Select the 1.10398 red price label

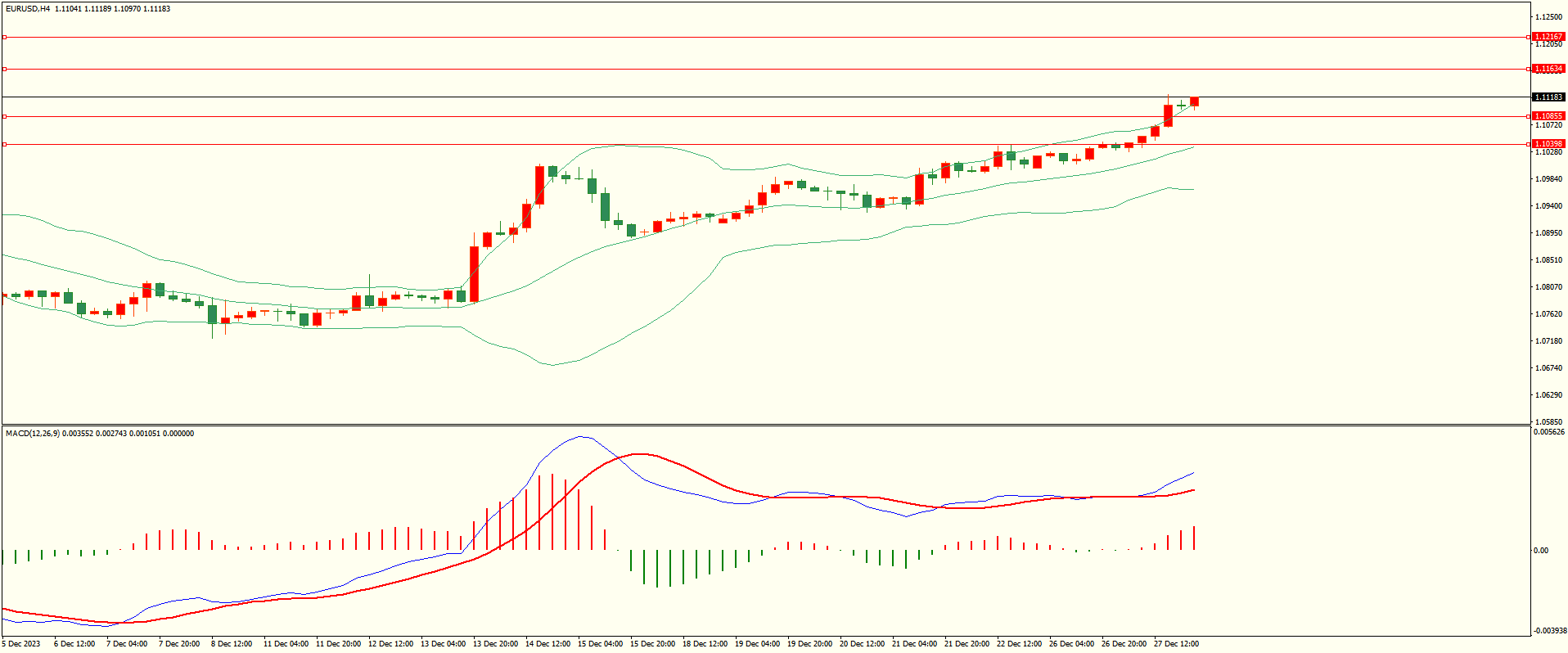point(1548,144)
